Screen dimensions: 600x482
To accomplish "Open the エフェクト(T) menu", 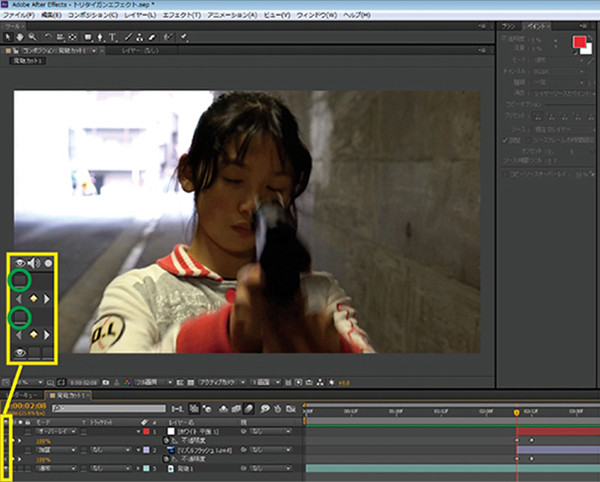I will 182,15.
